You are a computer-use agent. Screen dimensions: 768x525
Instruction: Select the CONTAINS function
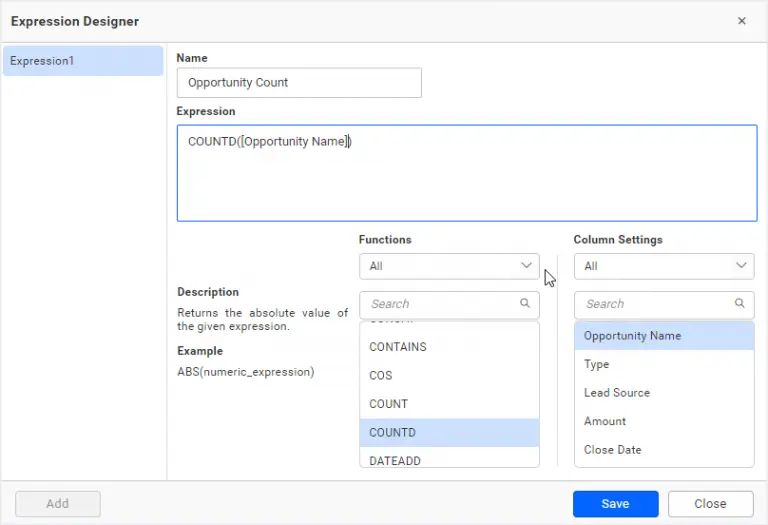click(x=398, y=347)
